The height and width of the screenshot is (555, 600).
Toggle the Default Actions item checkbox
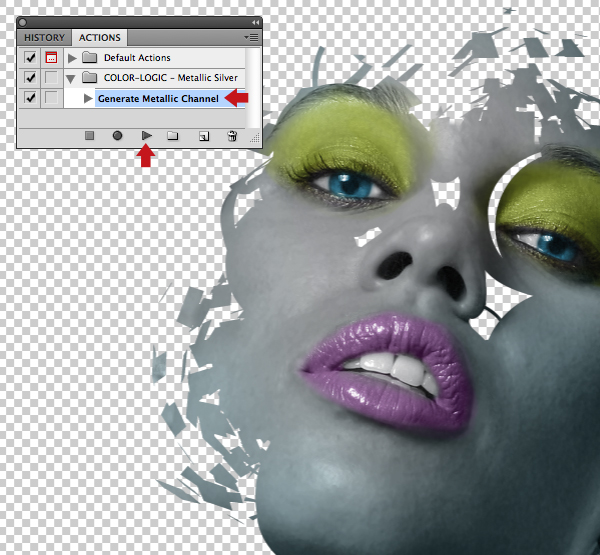[x=30, y=57]
